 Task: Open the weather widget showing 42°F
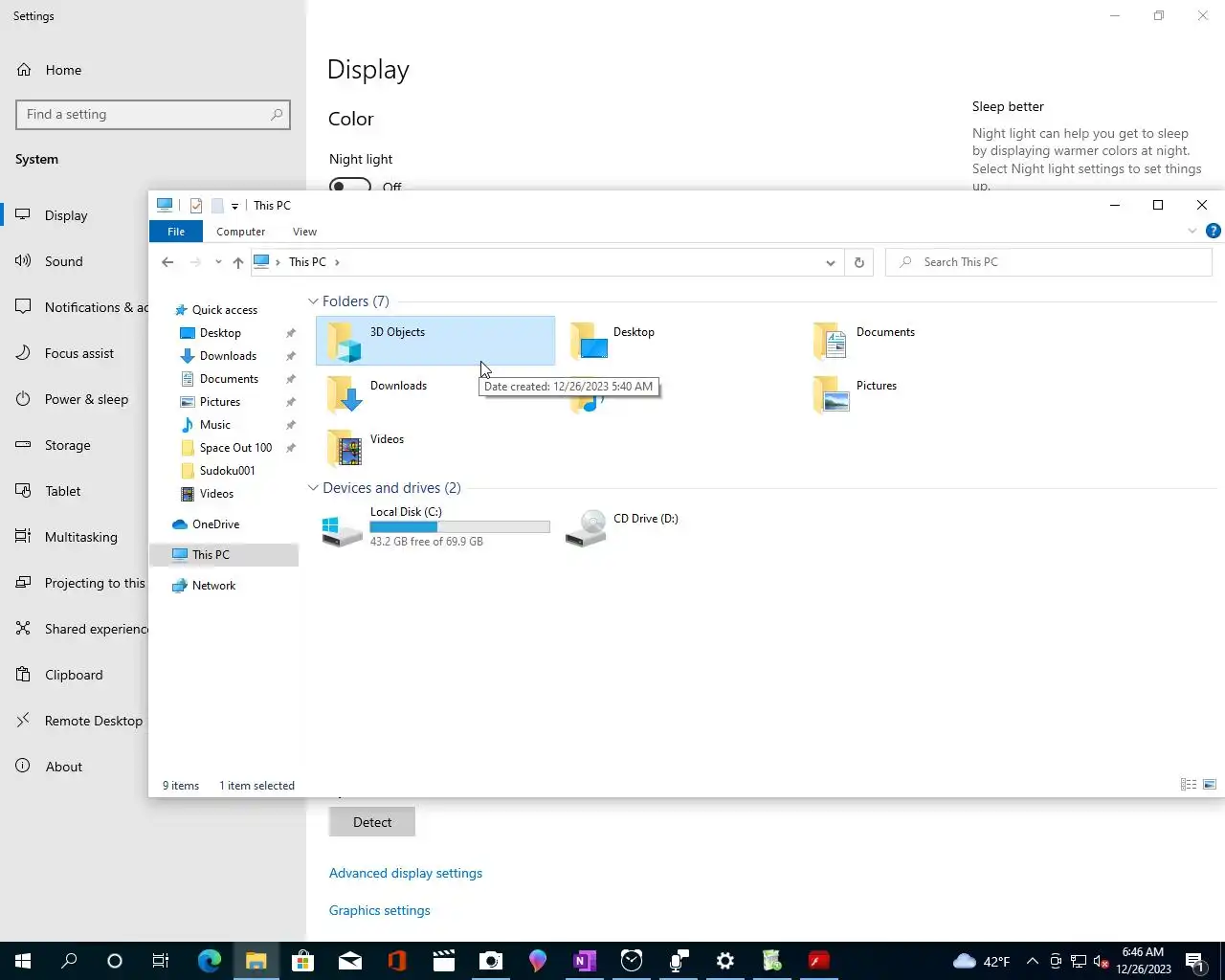coord(982,961)
